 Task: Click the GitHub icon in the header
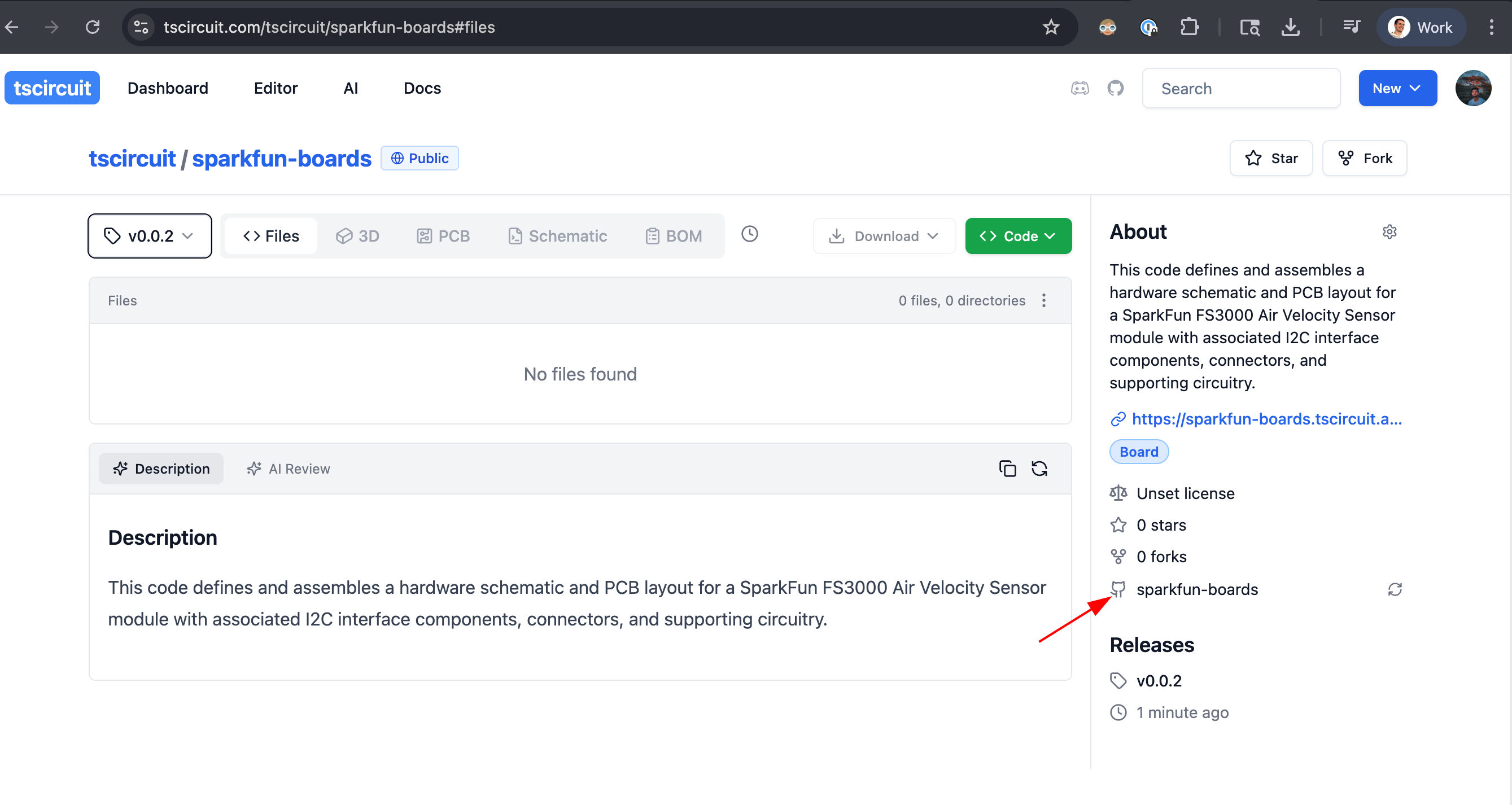(1115, 88)
